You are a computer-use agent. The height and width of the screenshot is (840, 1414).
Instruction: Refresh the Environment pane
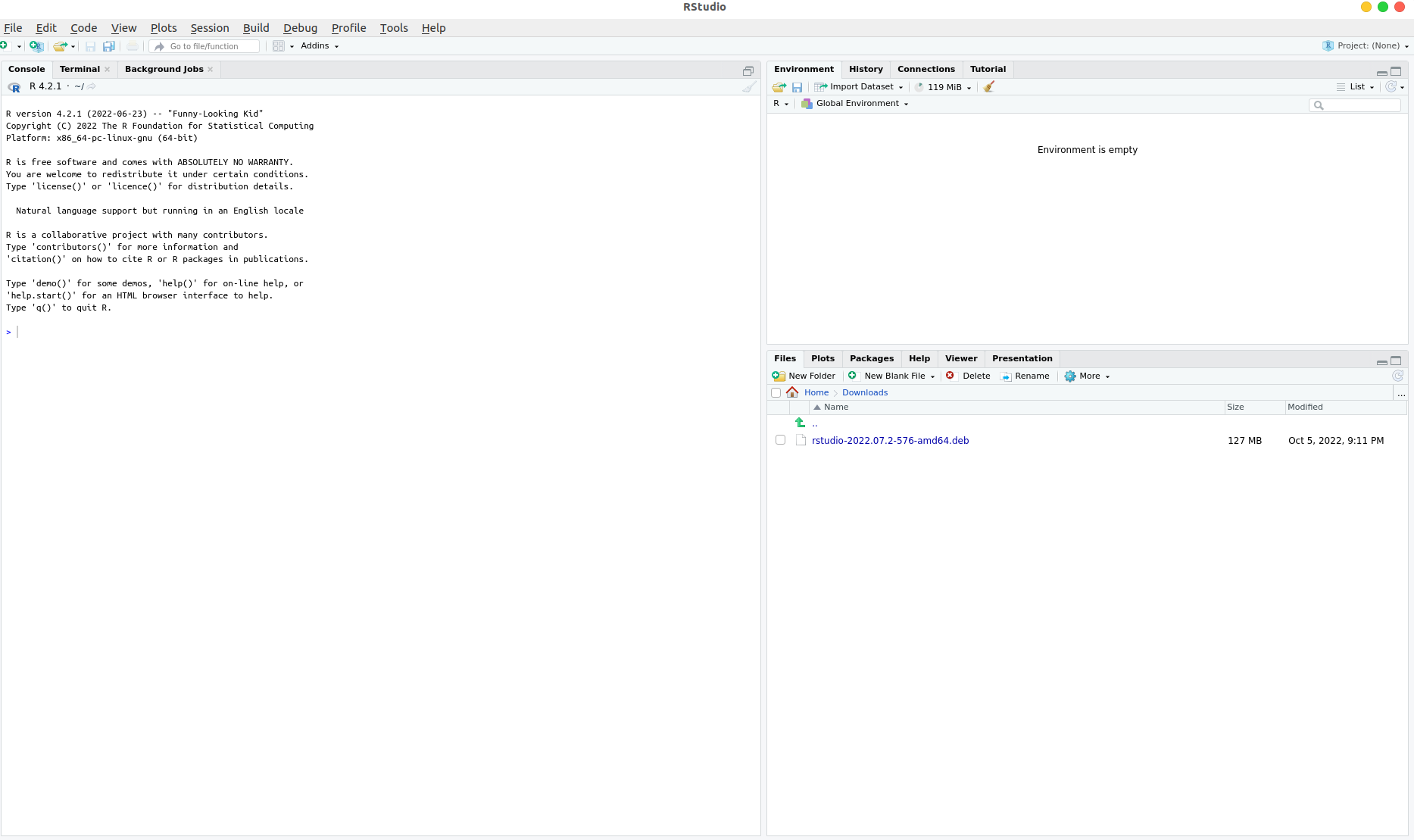point(1391,87)
